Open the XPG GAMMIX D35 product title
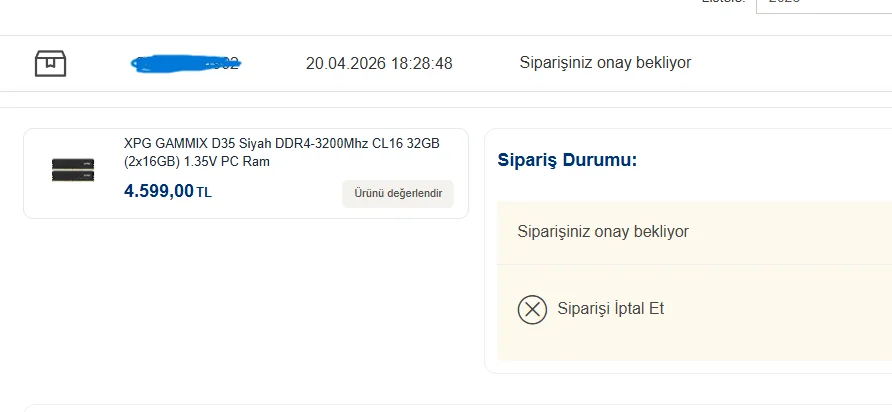The width and height of the screenshot is (892, 412). 281,144
